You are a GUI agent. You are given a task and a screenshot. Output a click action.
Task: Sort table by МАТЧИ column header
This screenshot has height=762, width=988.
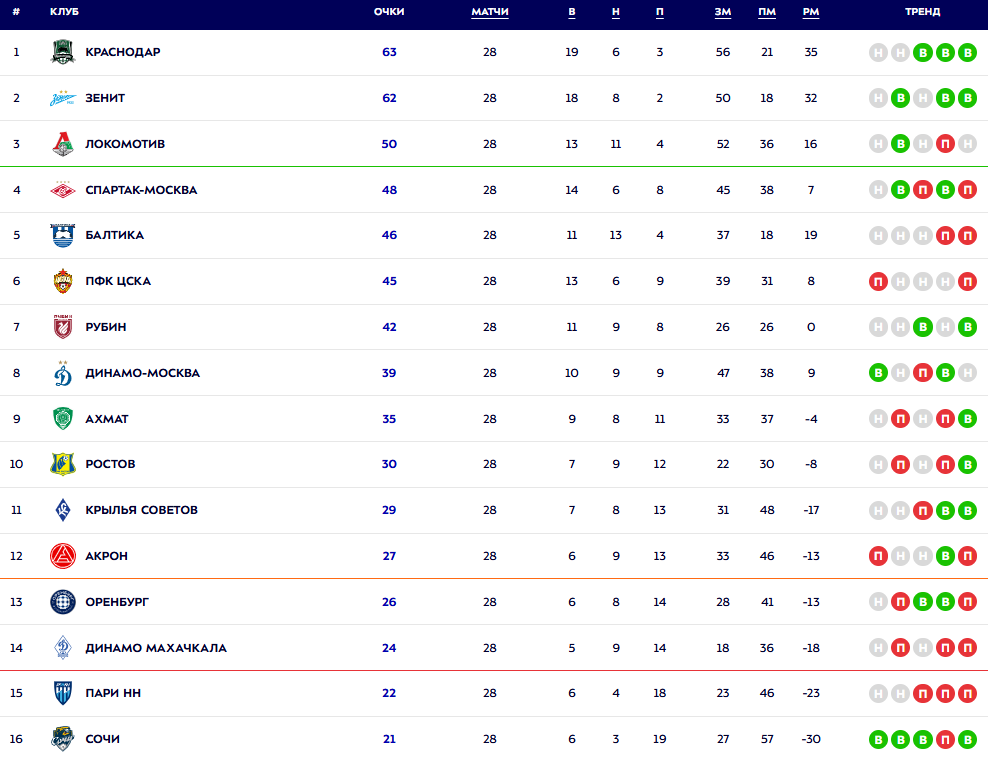tap(490, 12)
